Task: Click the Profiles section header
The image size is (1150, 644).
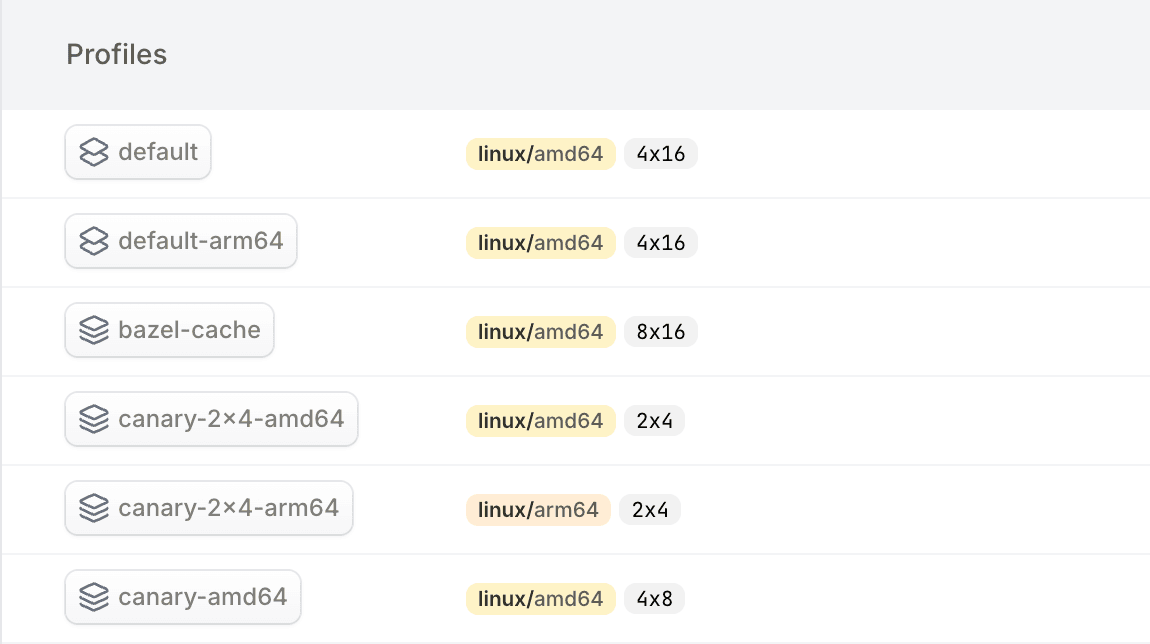Action: click(x=116, y=54)
